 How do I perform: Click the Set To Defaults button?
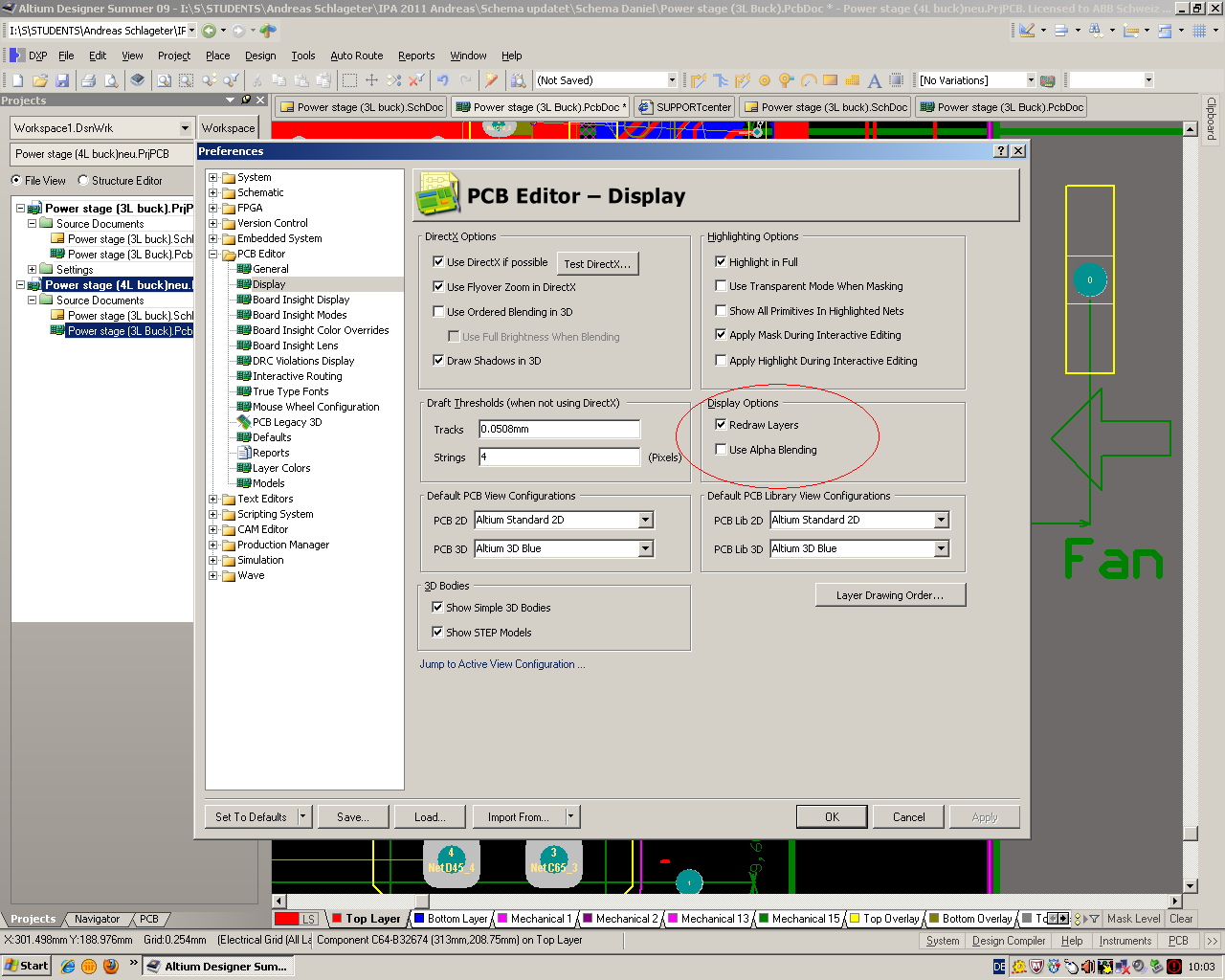tap(251, 816)
